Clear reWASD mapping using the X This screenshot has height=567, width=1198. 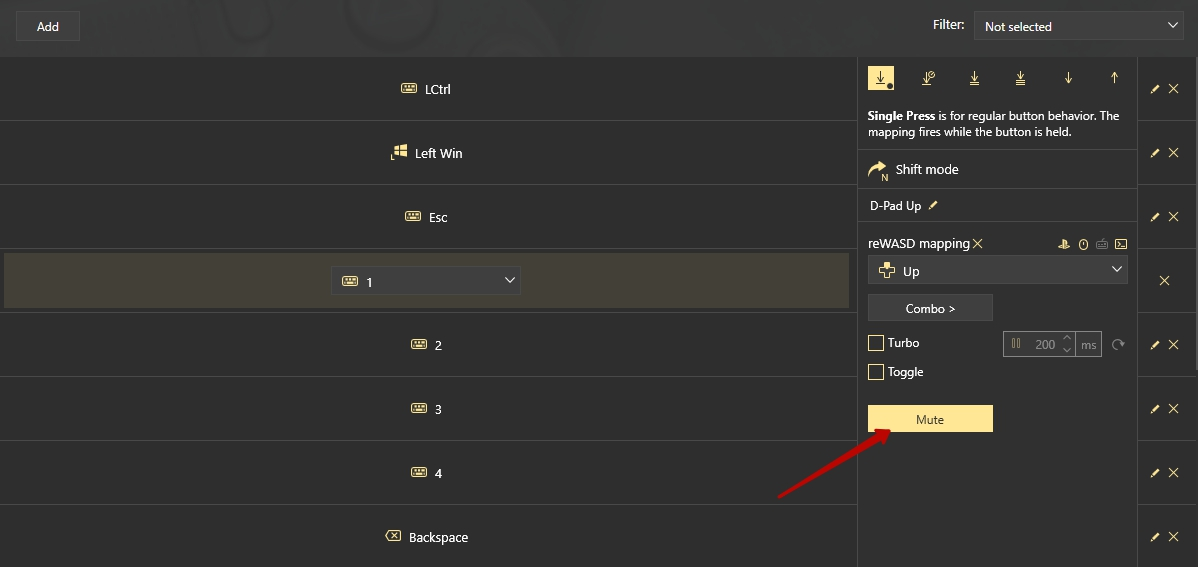coord(978,244)
